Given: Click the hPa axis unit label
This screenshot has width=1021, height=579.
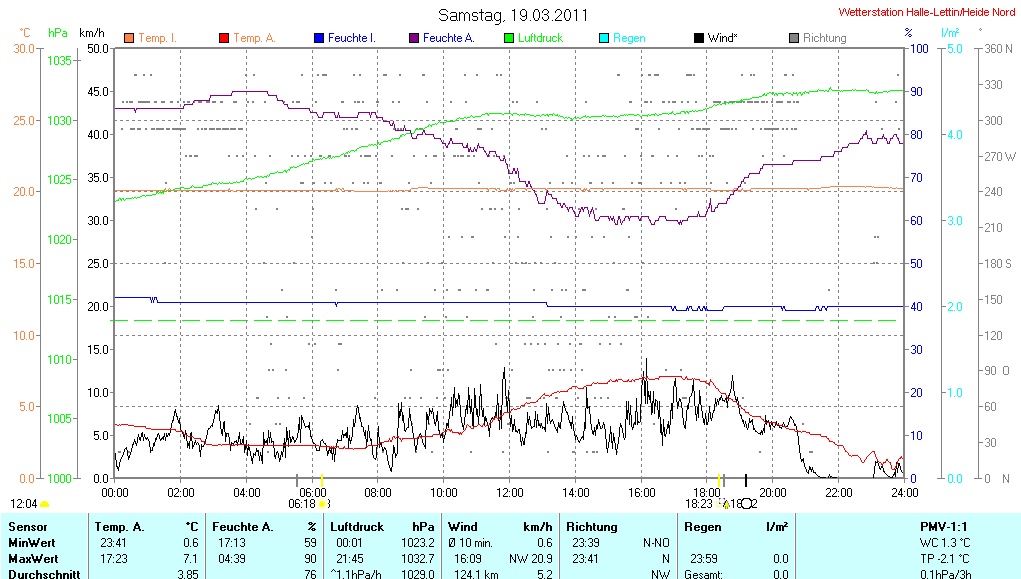Looking at the screenshot, I should coord(58,32).
